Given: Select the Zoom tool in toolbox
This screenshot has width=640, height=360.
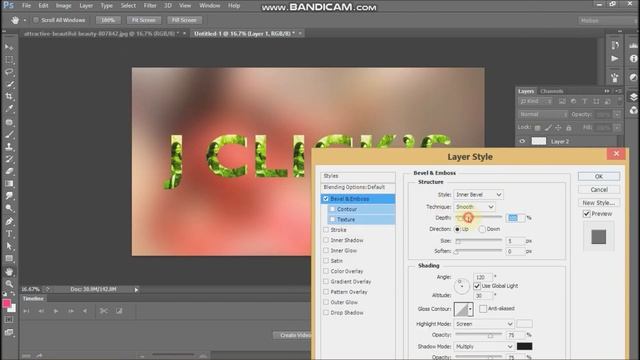Looking at the screenshot, I should pyautogui.click(x=9, y=284).
